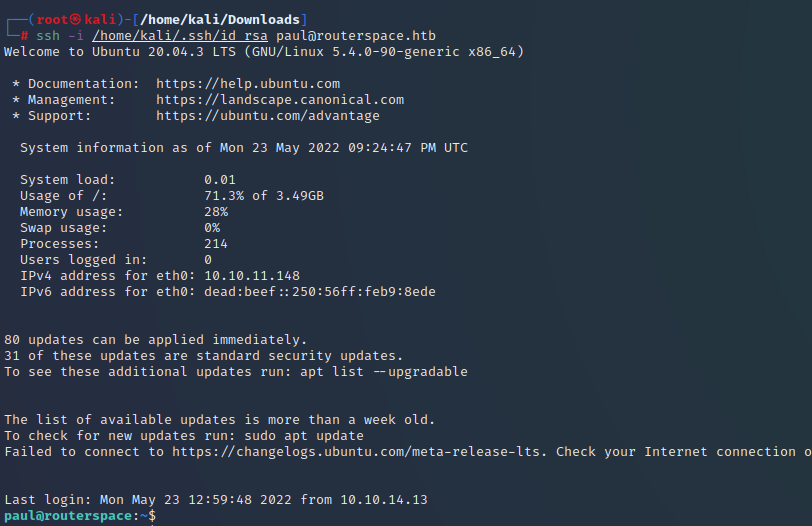Click the Welcome to Ubuntu 20.04.3 LTS banner

coord(264,52)
